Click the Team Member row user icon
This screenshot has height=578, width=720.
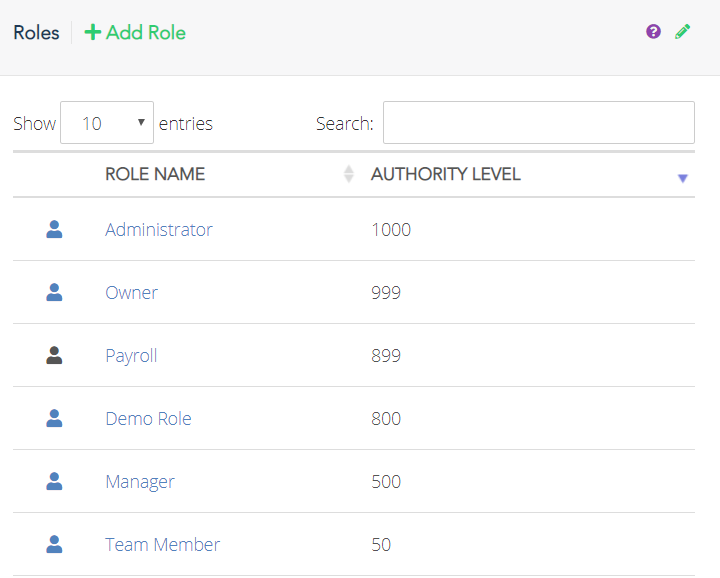click(x=54, y=544)
